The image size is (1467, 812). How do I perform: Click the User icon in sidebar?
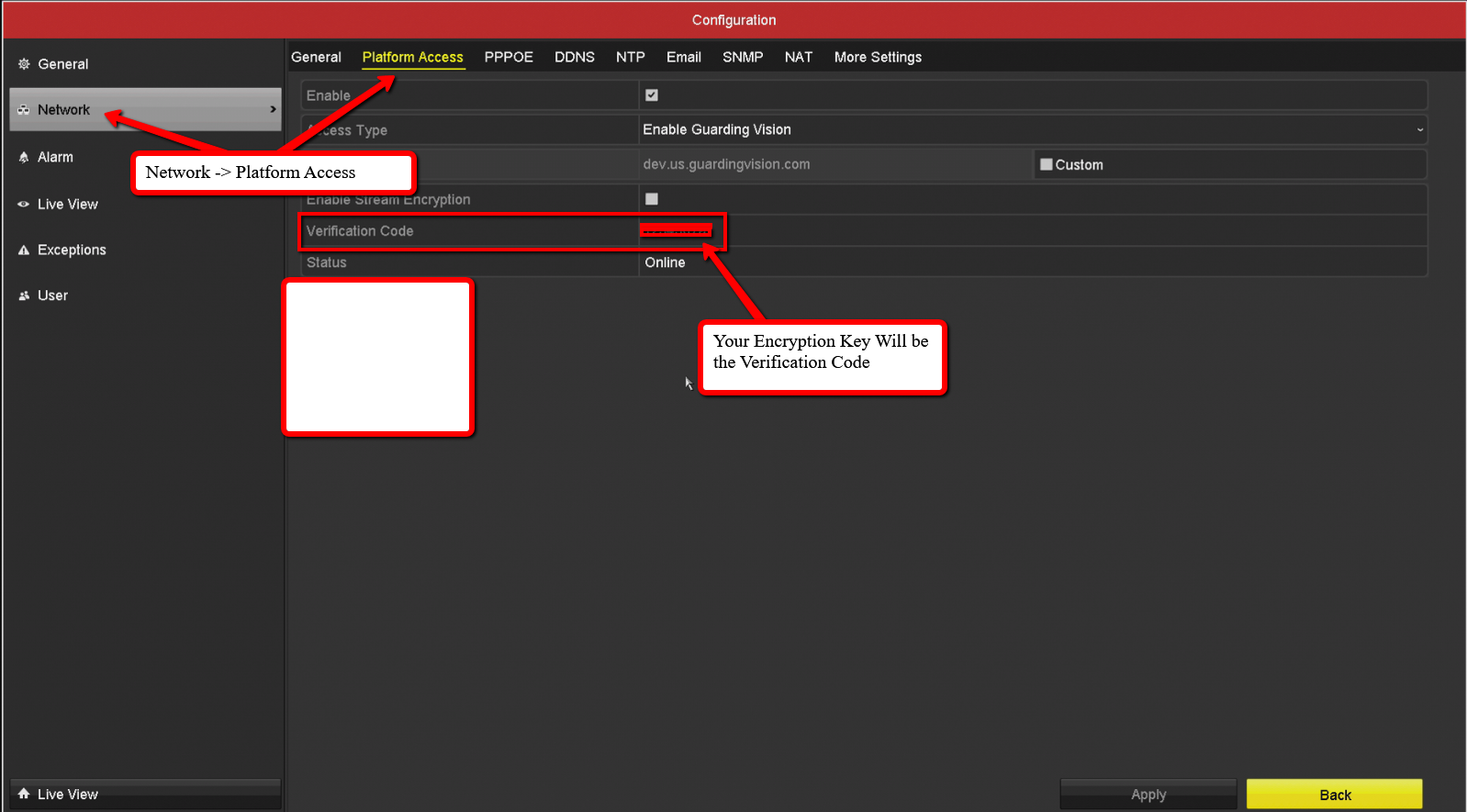[24, 296]
